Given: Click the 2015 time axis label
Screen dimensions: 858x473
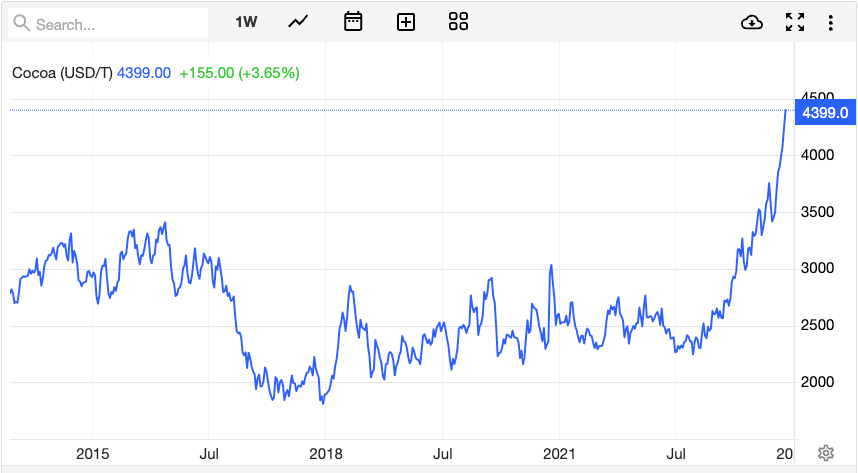Looking at the screenshot, I should pyautogui.click(x=92, y=454).
